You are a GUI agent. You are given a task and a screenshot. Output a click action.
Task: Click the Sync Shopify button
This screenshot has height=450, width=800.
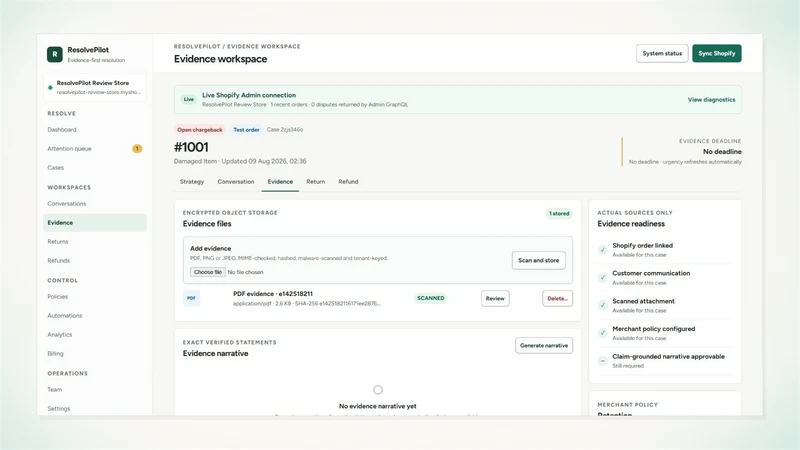[716, 54]
